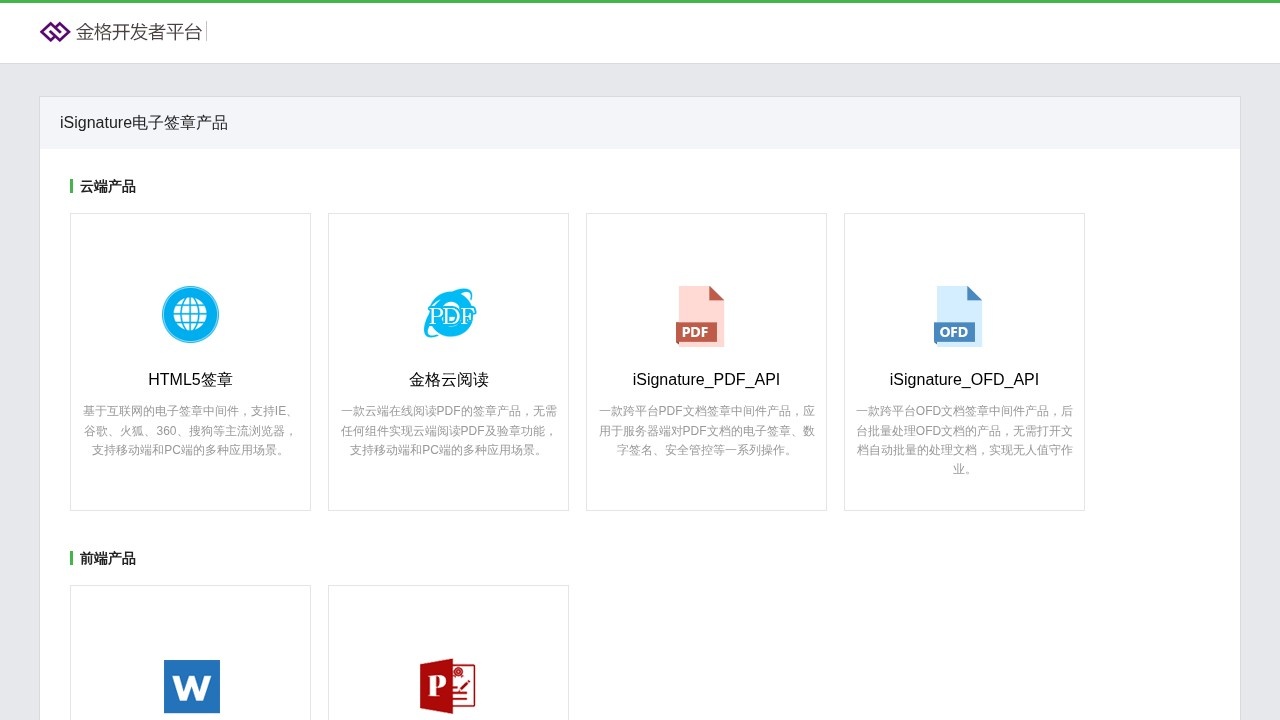This screenshot has width=1280, height=720.
Task: Click the purple 金格 logo icon
Action: pos(55,32)
